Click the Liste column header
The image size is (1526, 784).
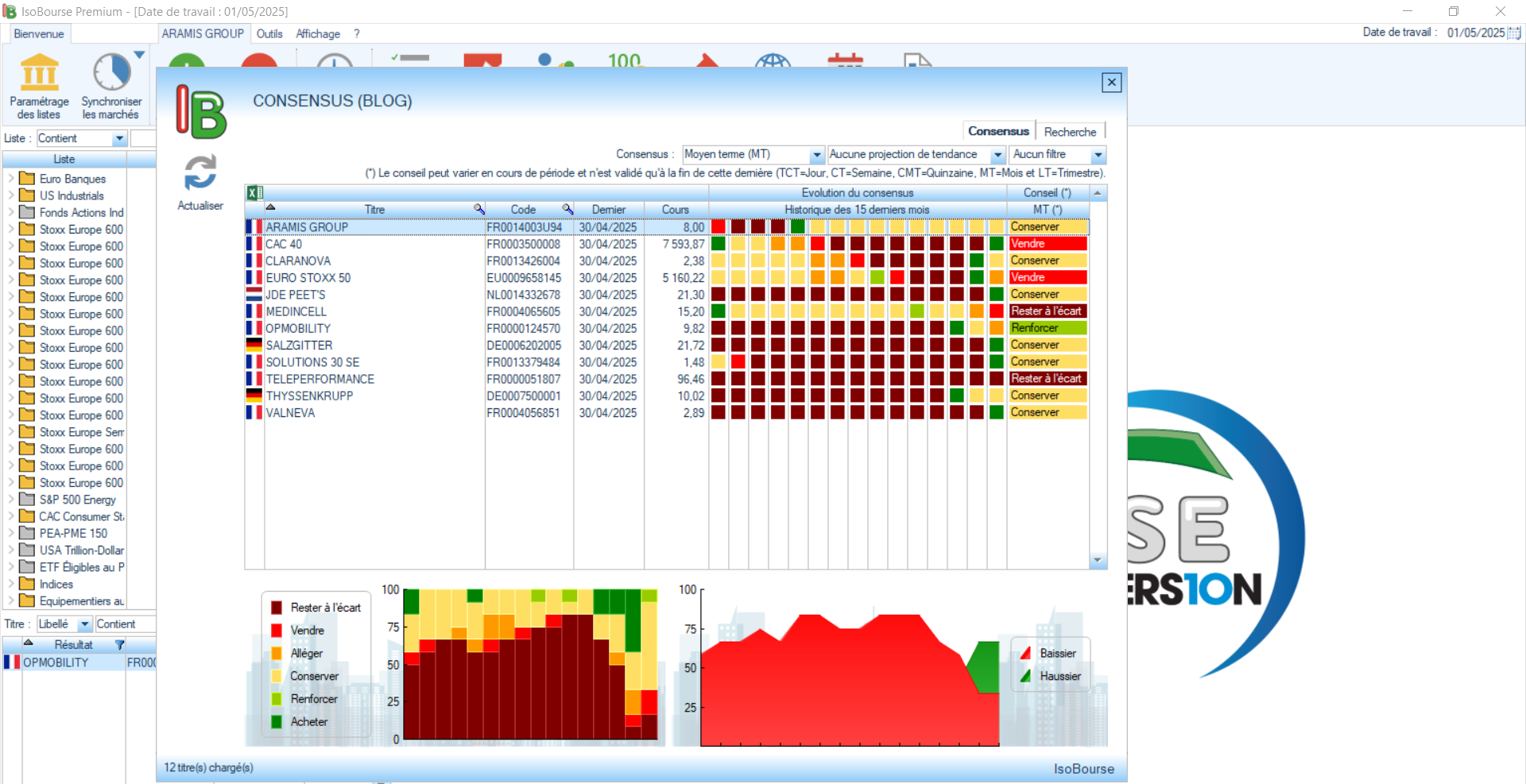click(64, 160)
